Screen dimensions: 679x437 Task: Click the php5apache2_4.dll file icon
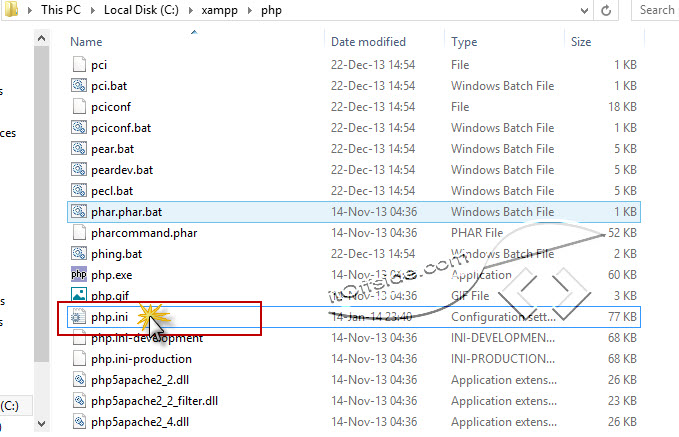tap(79, 421)
